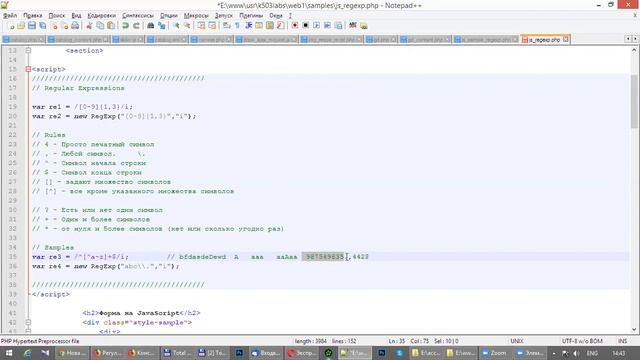
Task: Start macro recording with red dot icon
Action: (295, 26)
